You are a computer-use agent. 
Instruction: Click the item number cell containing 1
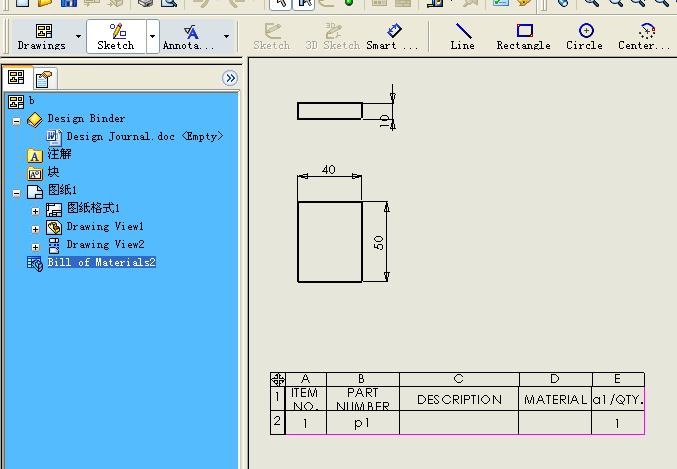pyautogui.click(x=306, y=423)
